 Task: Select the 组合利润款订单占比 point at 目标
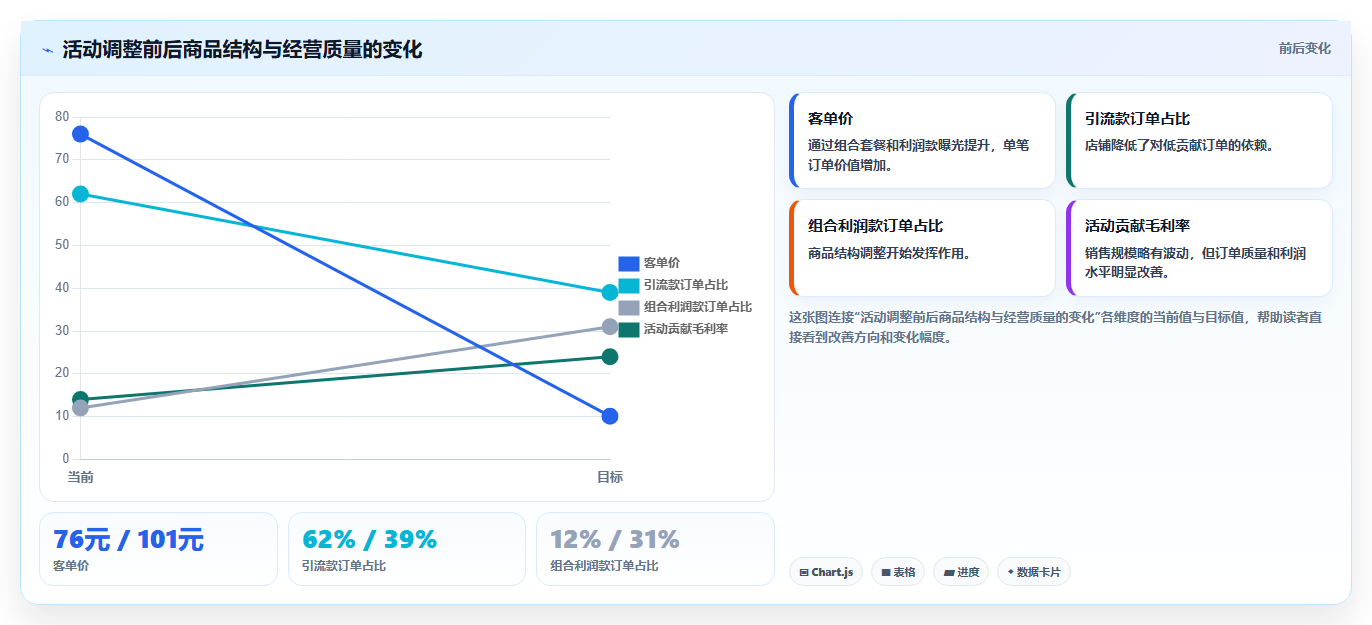click(x=610, y=327)
